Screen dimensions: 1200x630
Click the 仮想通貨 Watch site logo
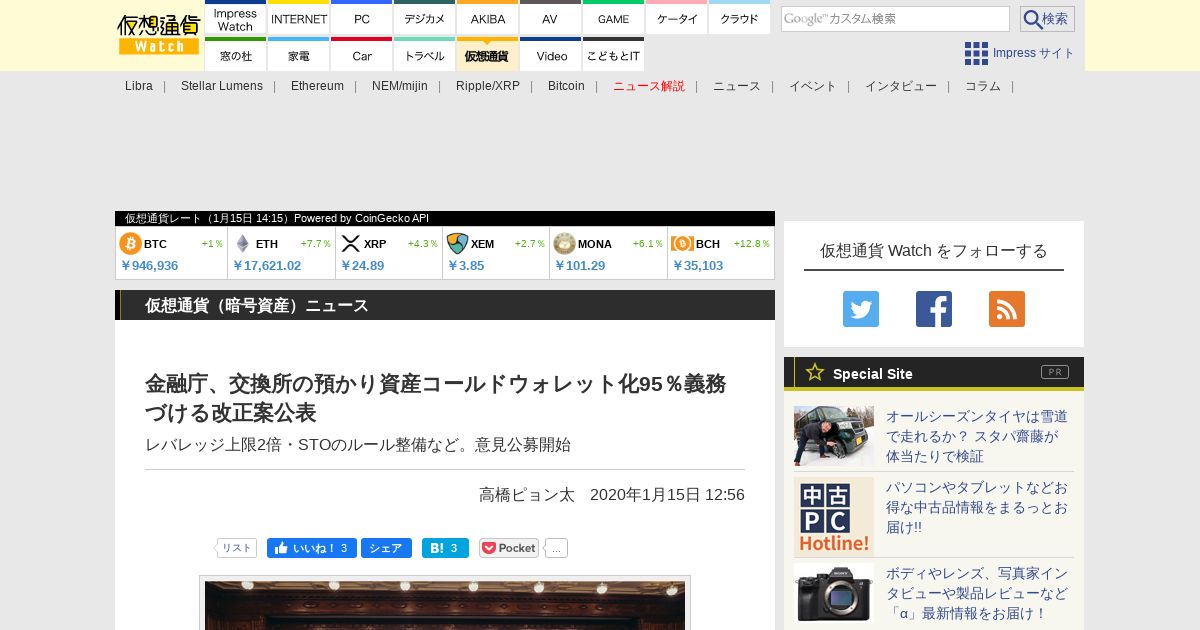(x=159, y=35)
